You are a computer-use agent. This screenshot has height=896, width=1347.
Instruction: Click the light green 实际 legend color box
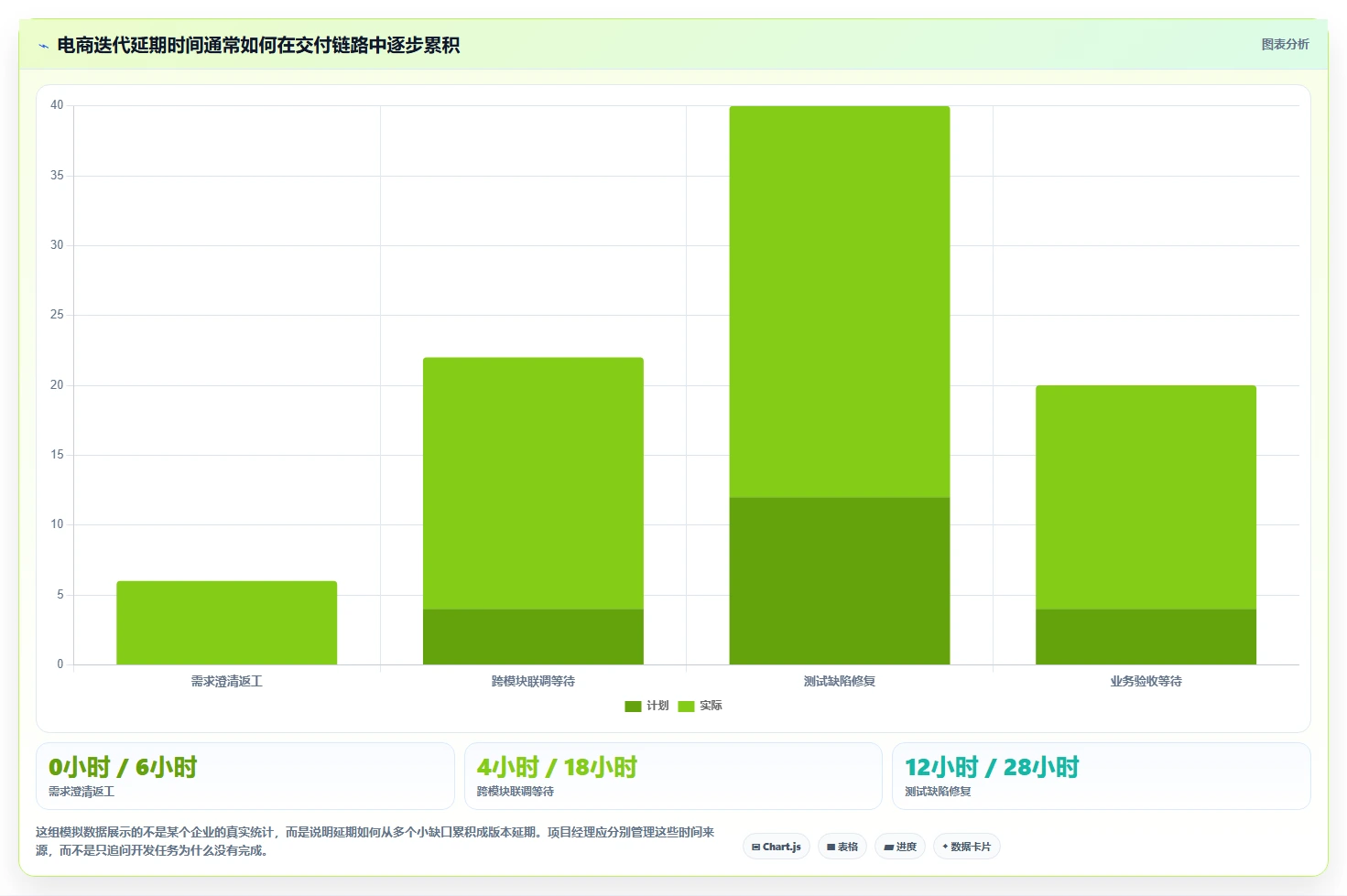click(x=686, y=706)
